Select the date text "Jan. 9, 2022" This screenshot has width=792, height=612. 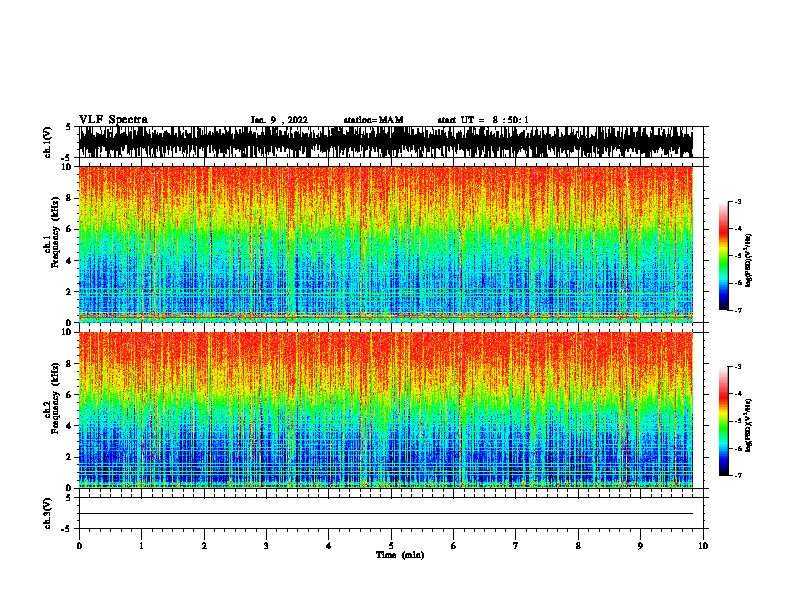pos(279,120)
